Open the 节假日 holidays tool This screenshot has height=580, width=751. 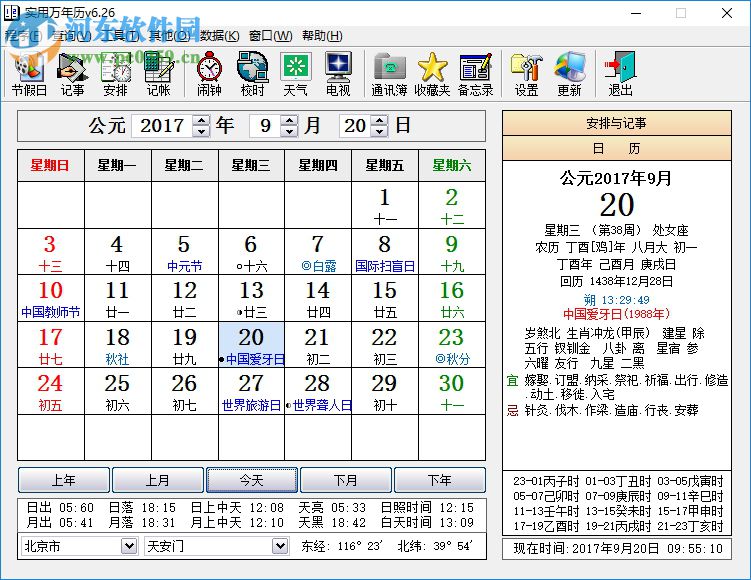(x=29, y=74)
